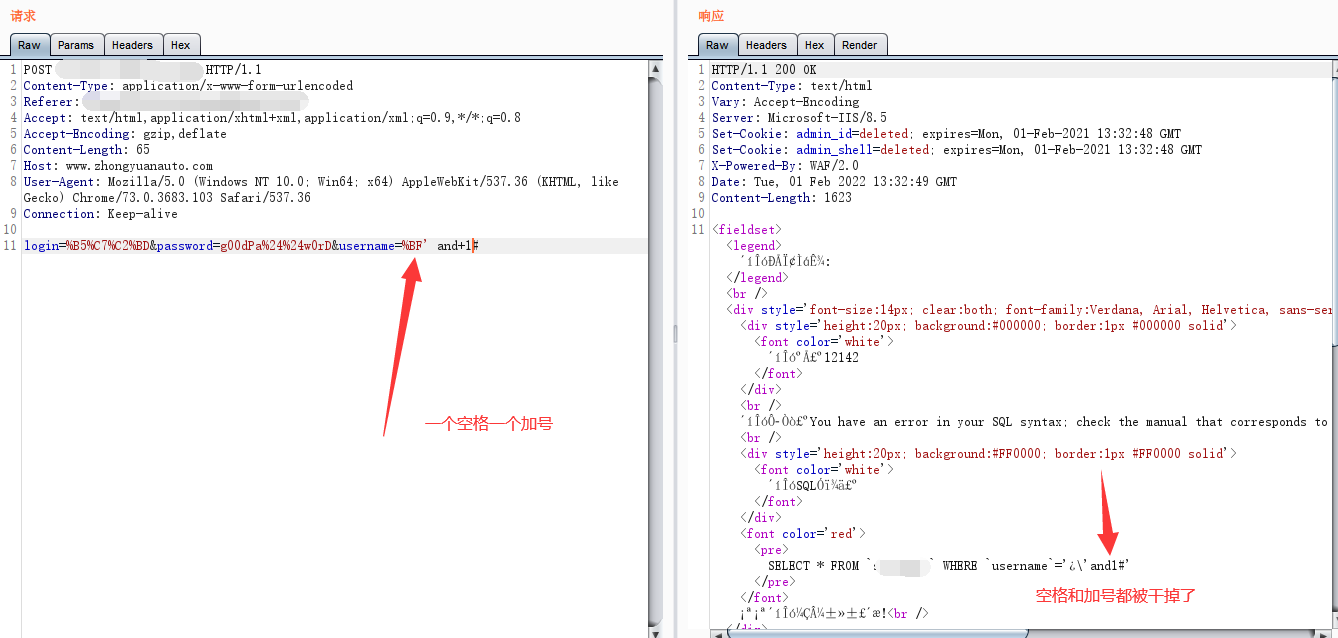Click the request Content-Type urlencoded header

tap(188, 86)
